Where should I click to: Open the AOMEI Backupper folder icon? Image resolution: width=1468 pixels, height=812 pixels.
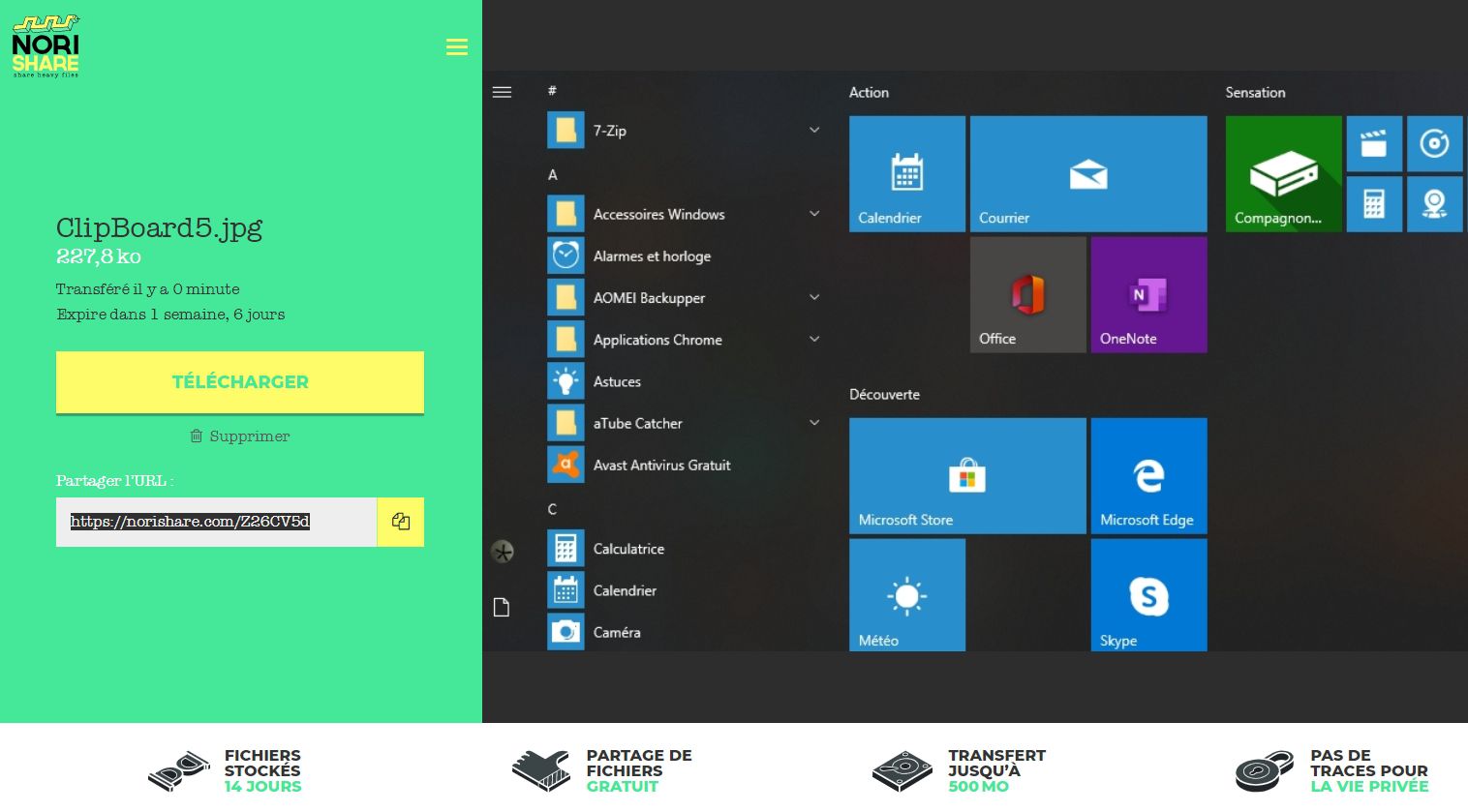(566, 297)
